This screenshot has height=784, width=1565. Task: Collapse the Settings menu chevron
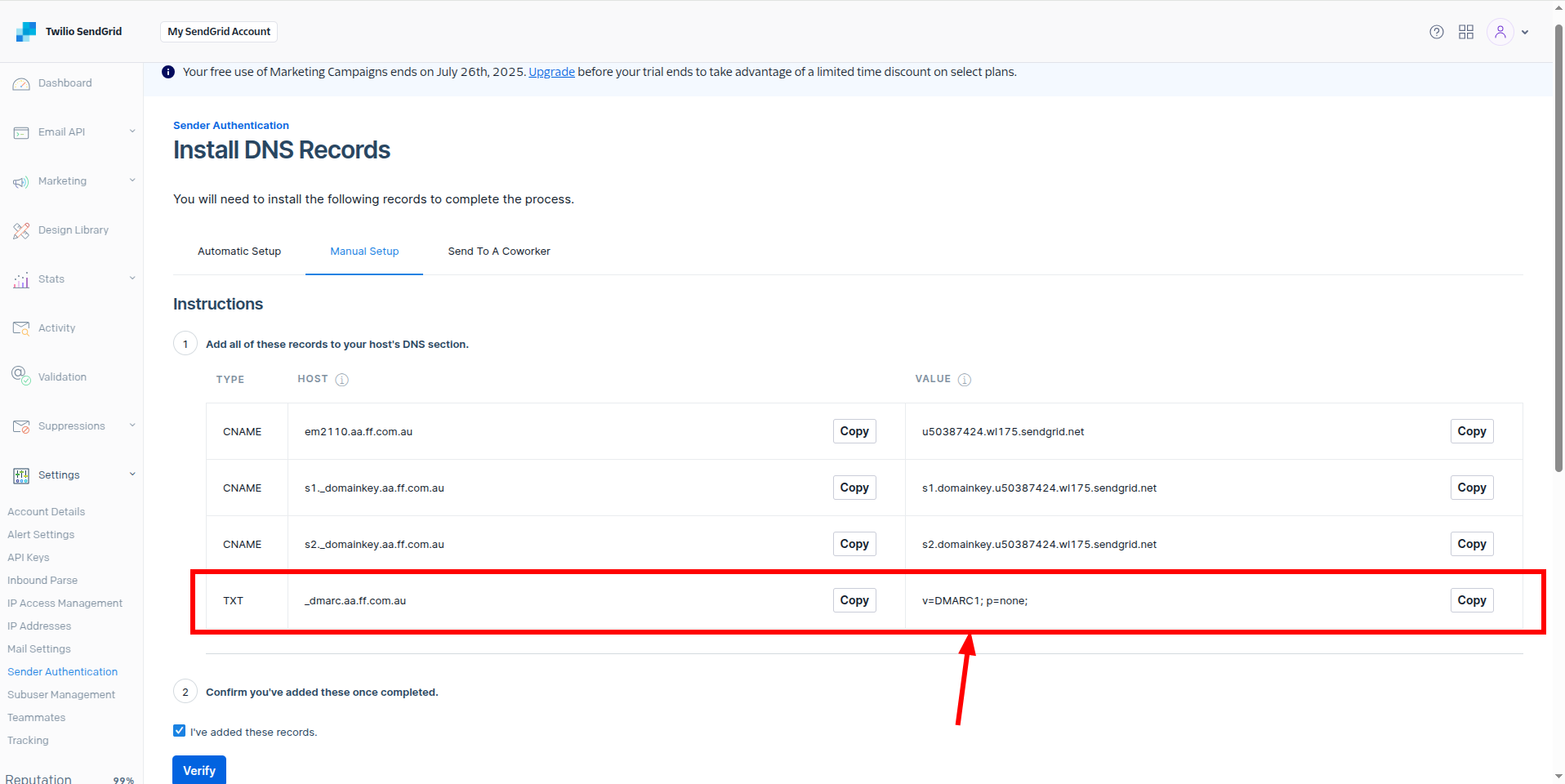(132, 474)
